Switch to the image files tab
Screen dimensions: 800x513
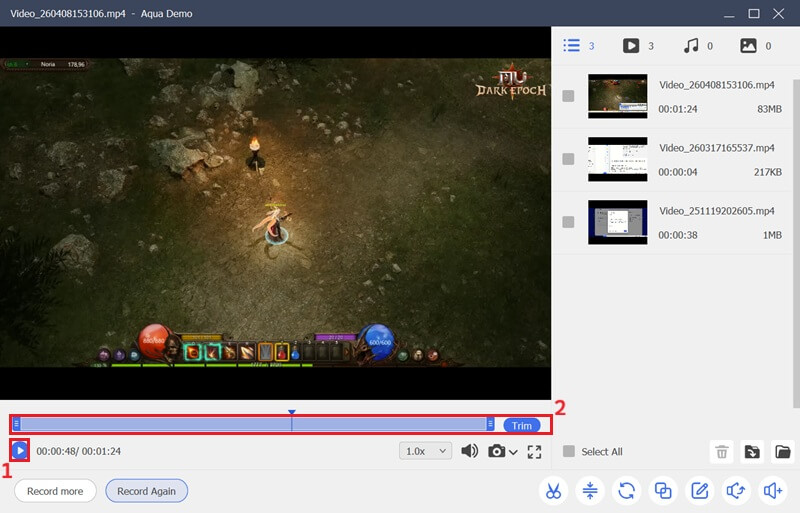756,45
